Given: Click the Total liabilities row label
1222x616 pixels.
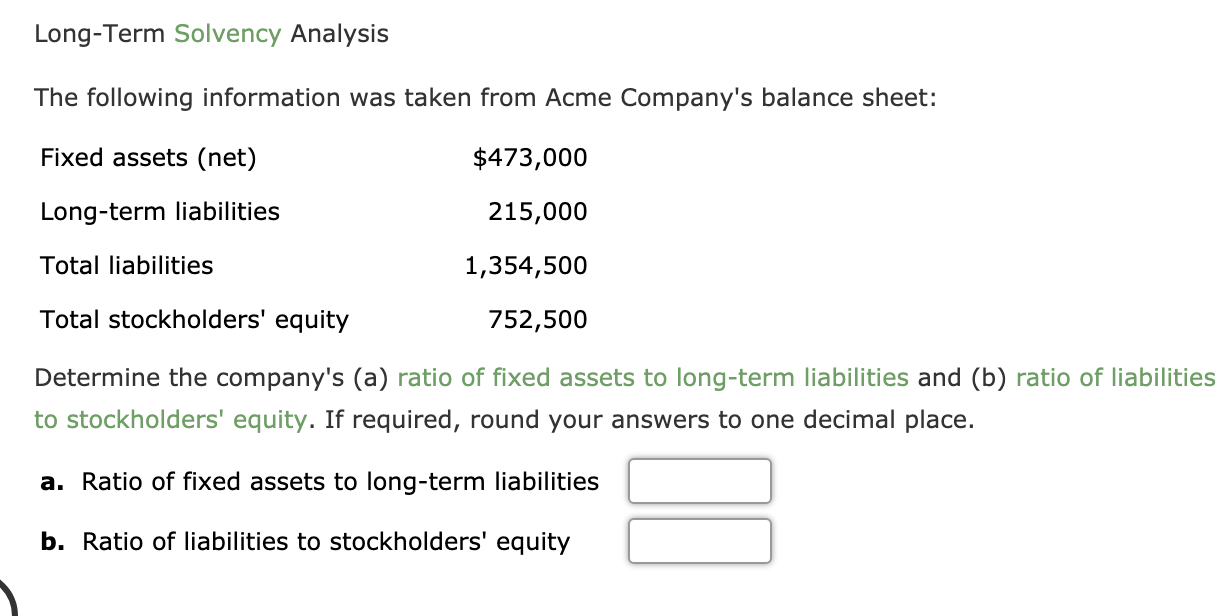Looking at the screenshot, I should [x=127, y=266].
